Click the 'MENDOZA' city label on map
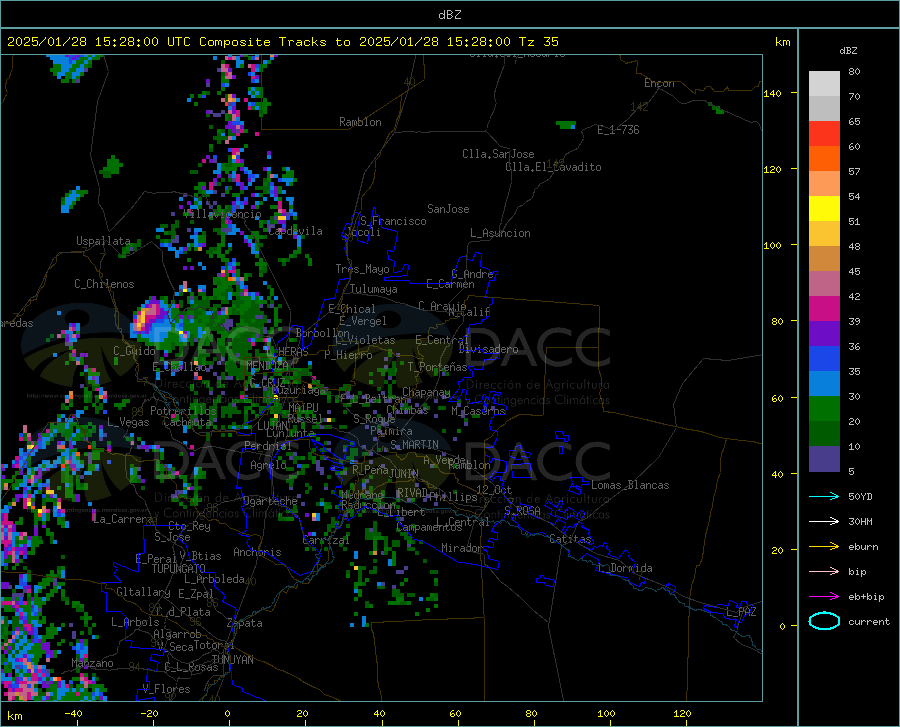The height and width of the screenshot is (727, 900). (x=267, y=366)
